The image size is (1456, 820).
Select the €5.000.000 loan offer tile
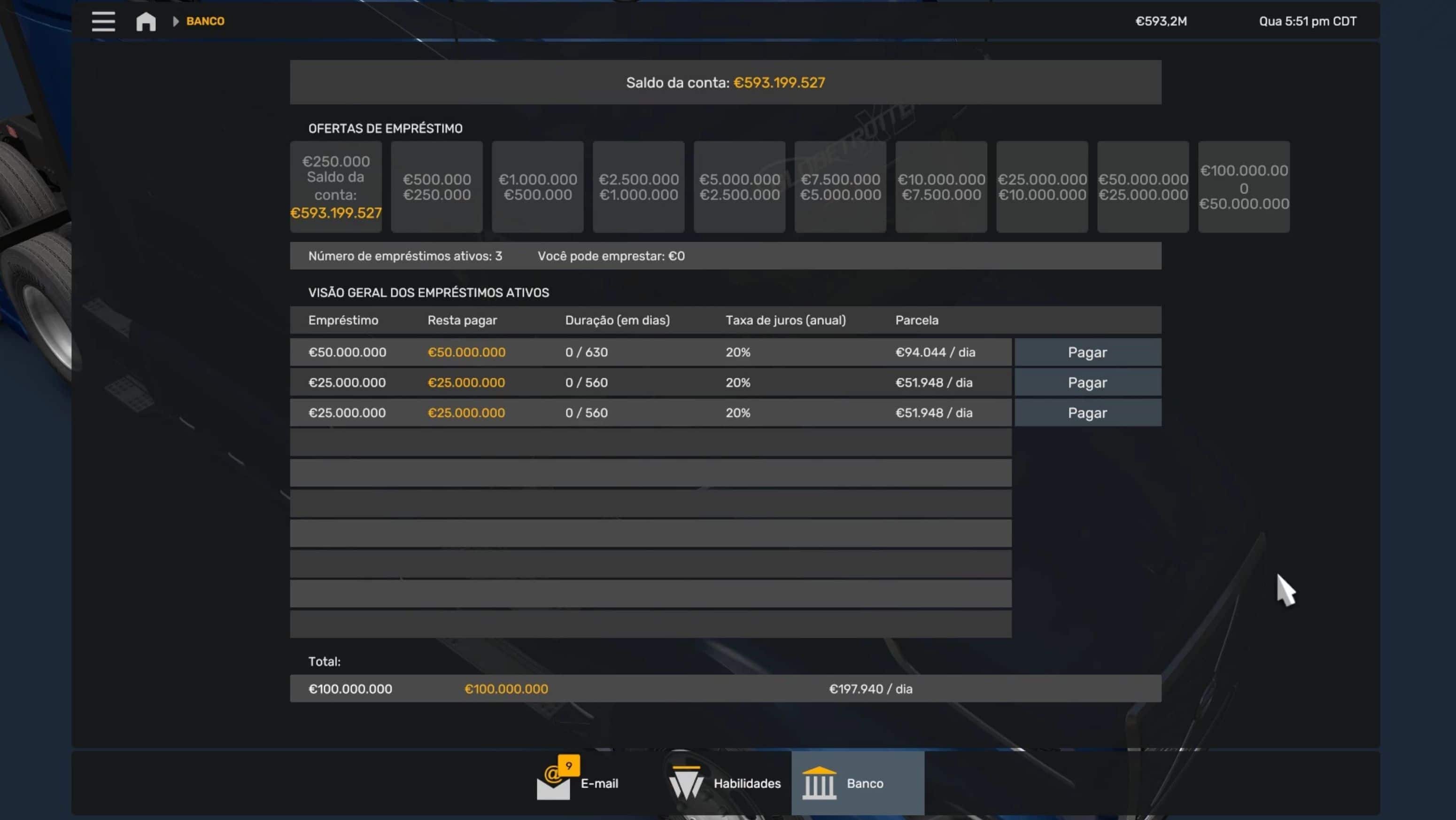pos(739,187)
